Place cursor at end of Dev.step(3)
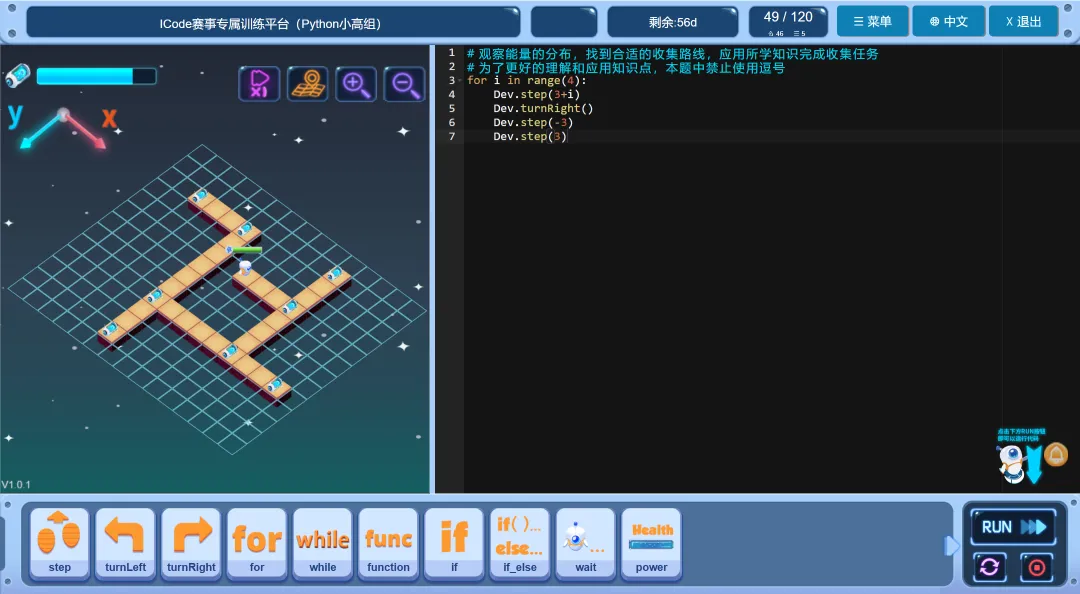Viewport: 1080px width, 594px height. (567, 136)
